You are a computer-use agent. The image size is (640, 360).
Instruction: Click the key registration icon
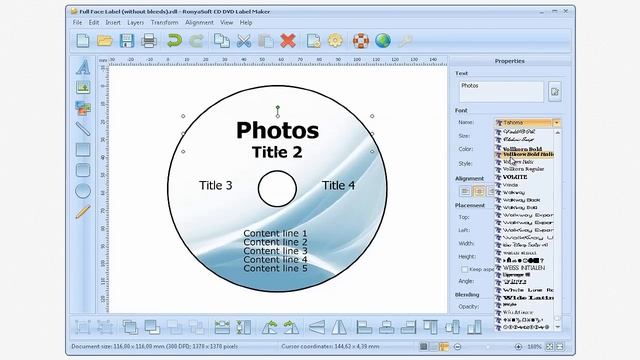tap(405, 41)
